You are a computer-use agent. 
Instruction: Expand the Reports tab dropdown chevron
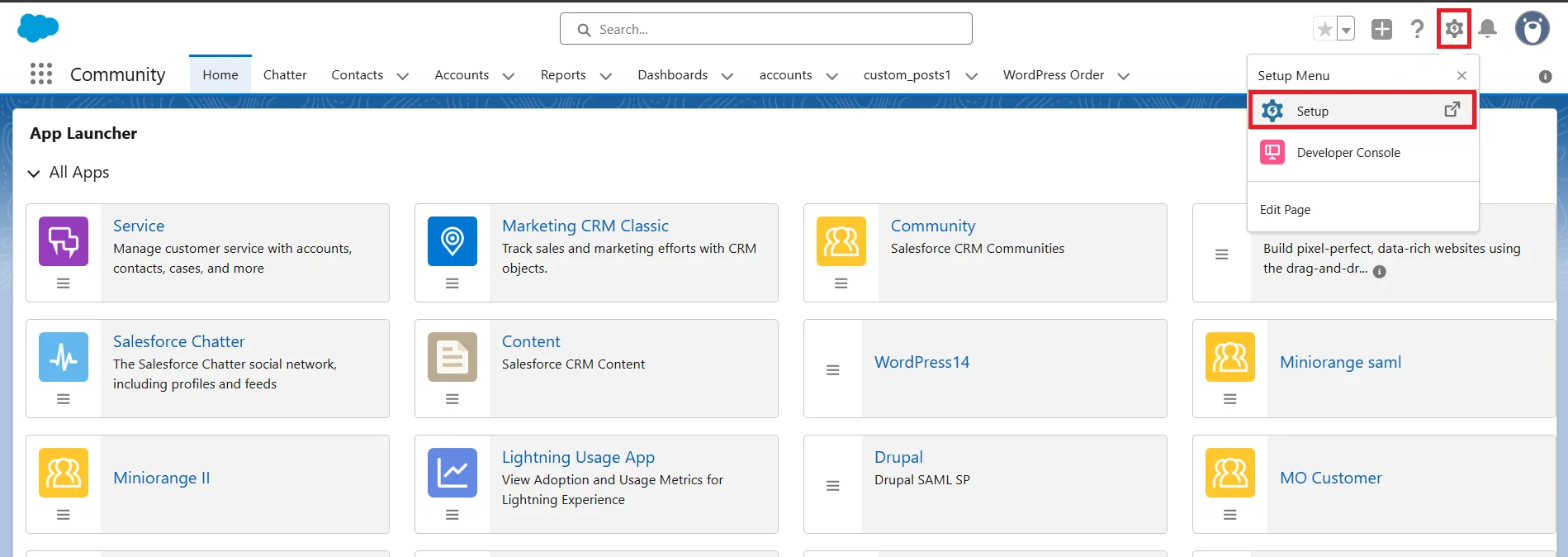(605, 76)
